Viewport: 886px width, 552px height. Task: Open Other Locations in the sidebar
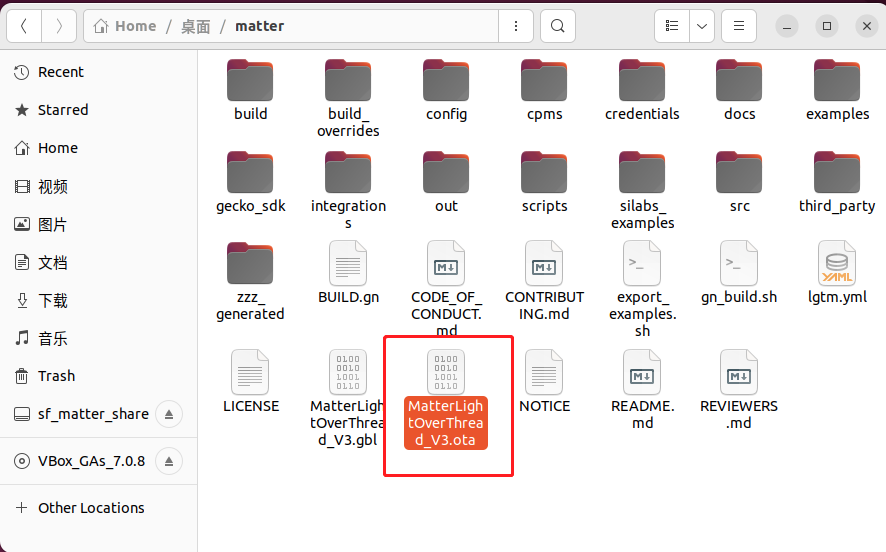pos(91,508)
